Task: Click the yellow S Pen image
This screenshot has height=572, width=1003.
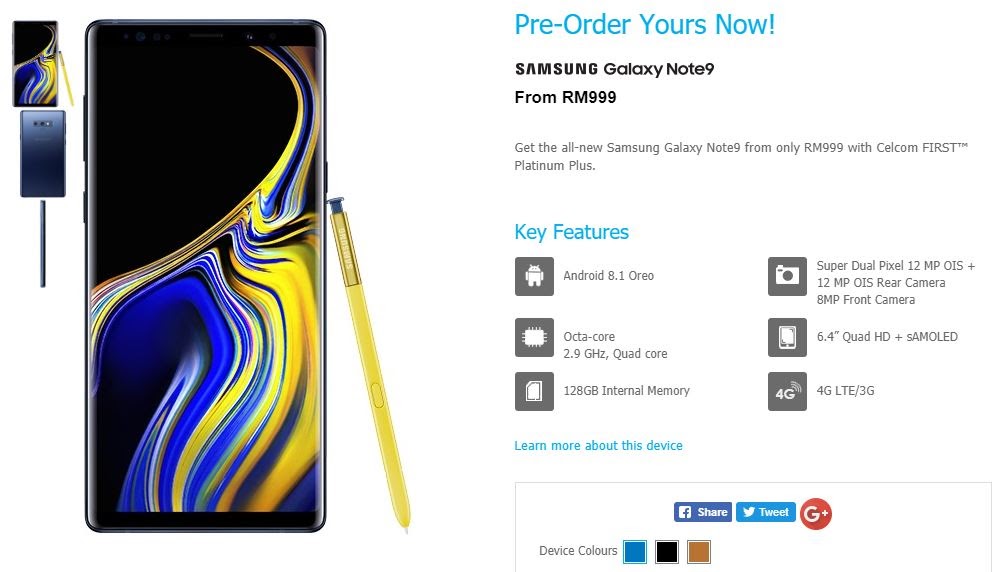Action: click(369, 365)
